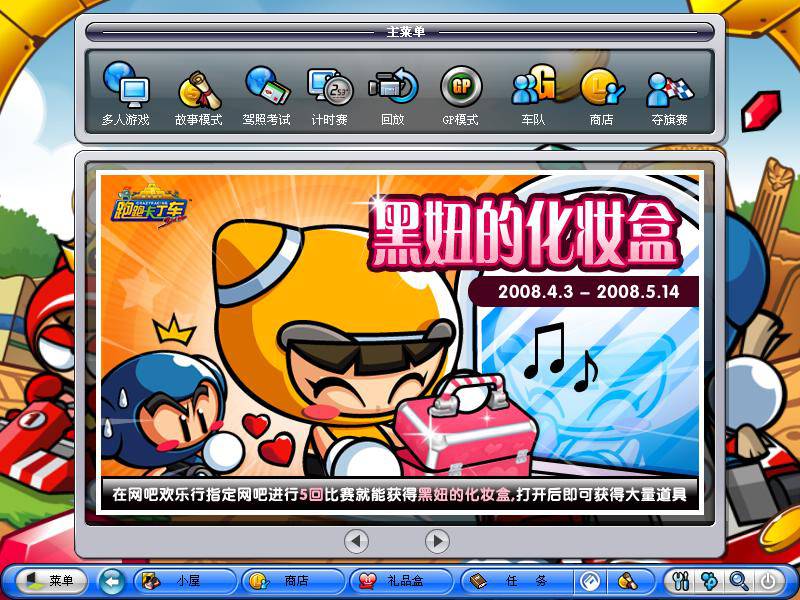Click the megaphone icon in bottom bar
Image resolution: width=800 pixels, height=600 pixels.
pos(628,581)
